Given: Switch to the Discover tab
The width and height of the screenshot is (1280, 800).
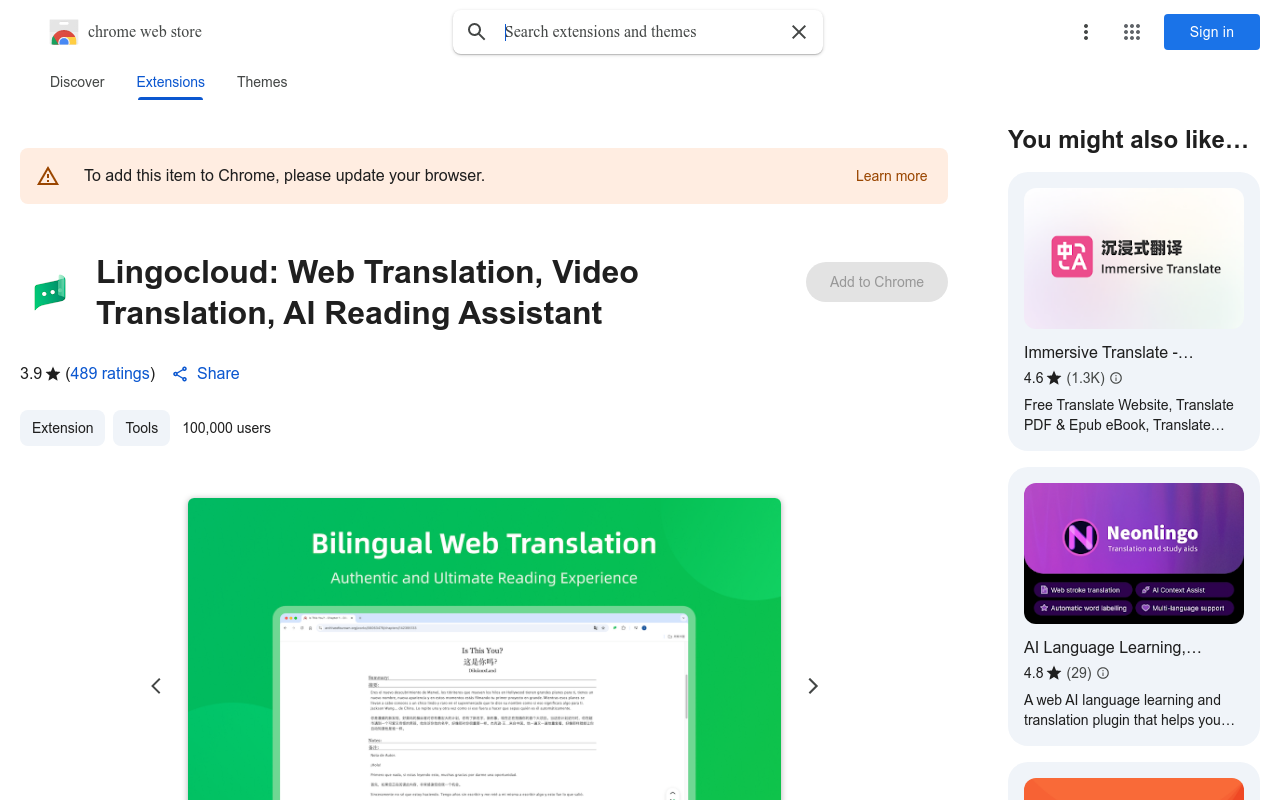Looking at the screenshot, I should pyautogui.click(x=77, y=82).
